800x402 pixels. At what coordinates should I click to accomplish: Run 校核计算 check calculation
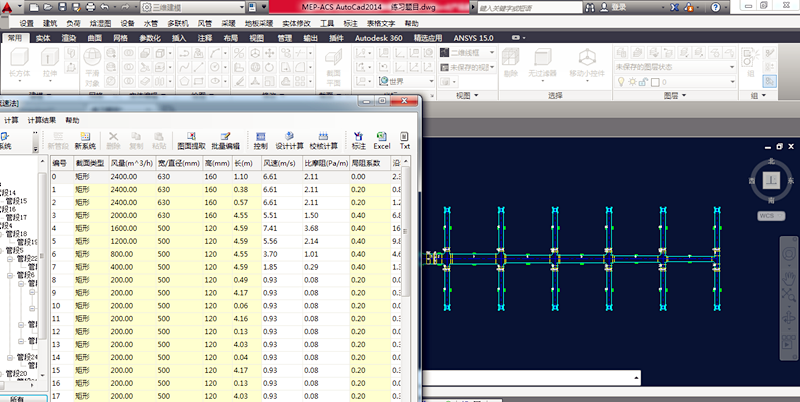point(323,140)
